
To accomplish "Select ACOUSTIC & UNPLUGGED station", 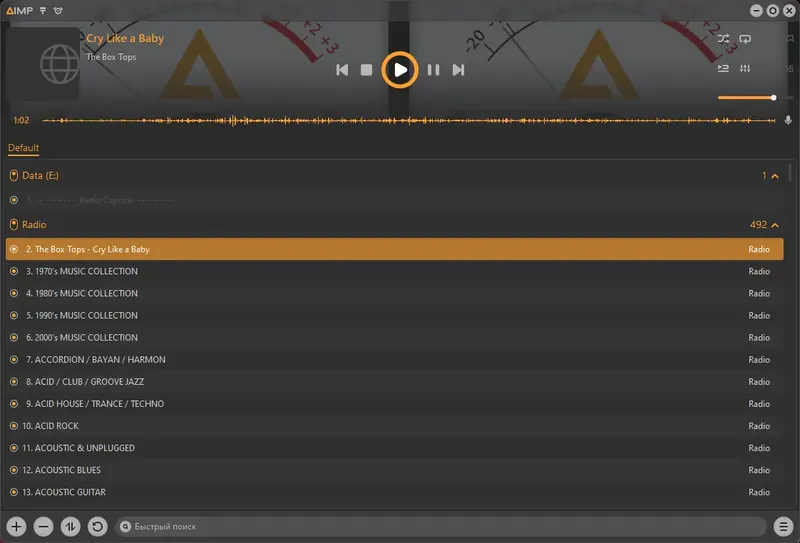I will pos(394,448).
